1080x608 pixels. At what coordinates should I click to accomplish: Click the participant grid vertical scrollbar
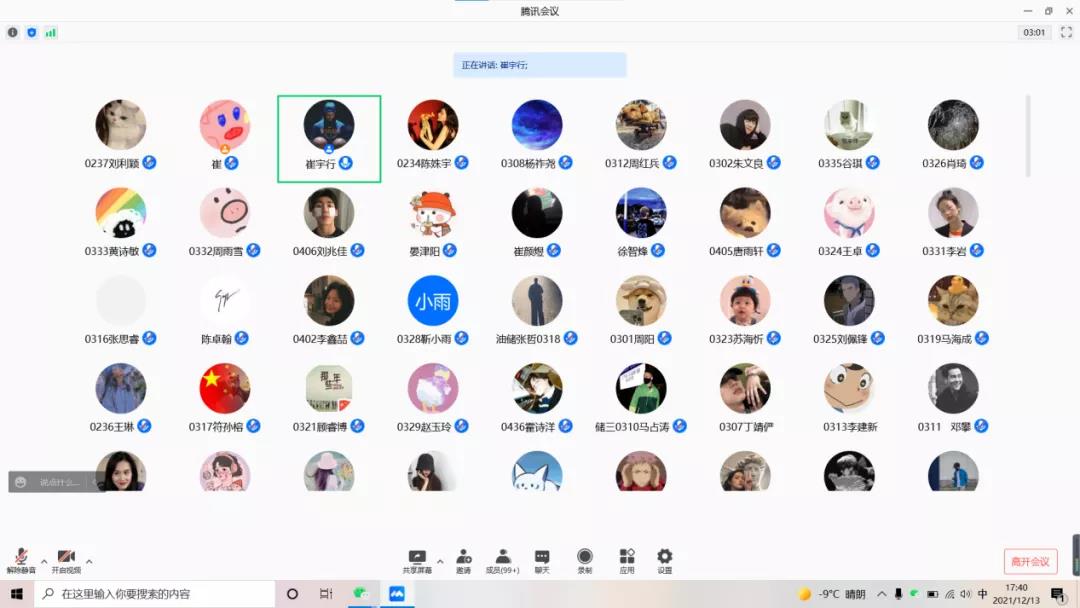(1028, 135)
